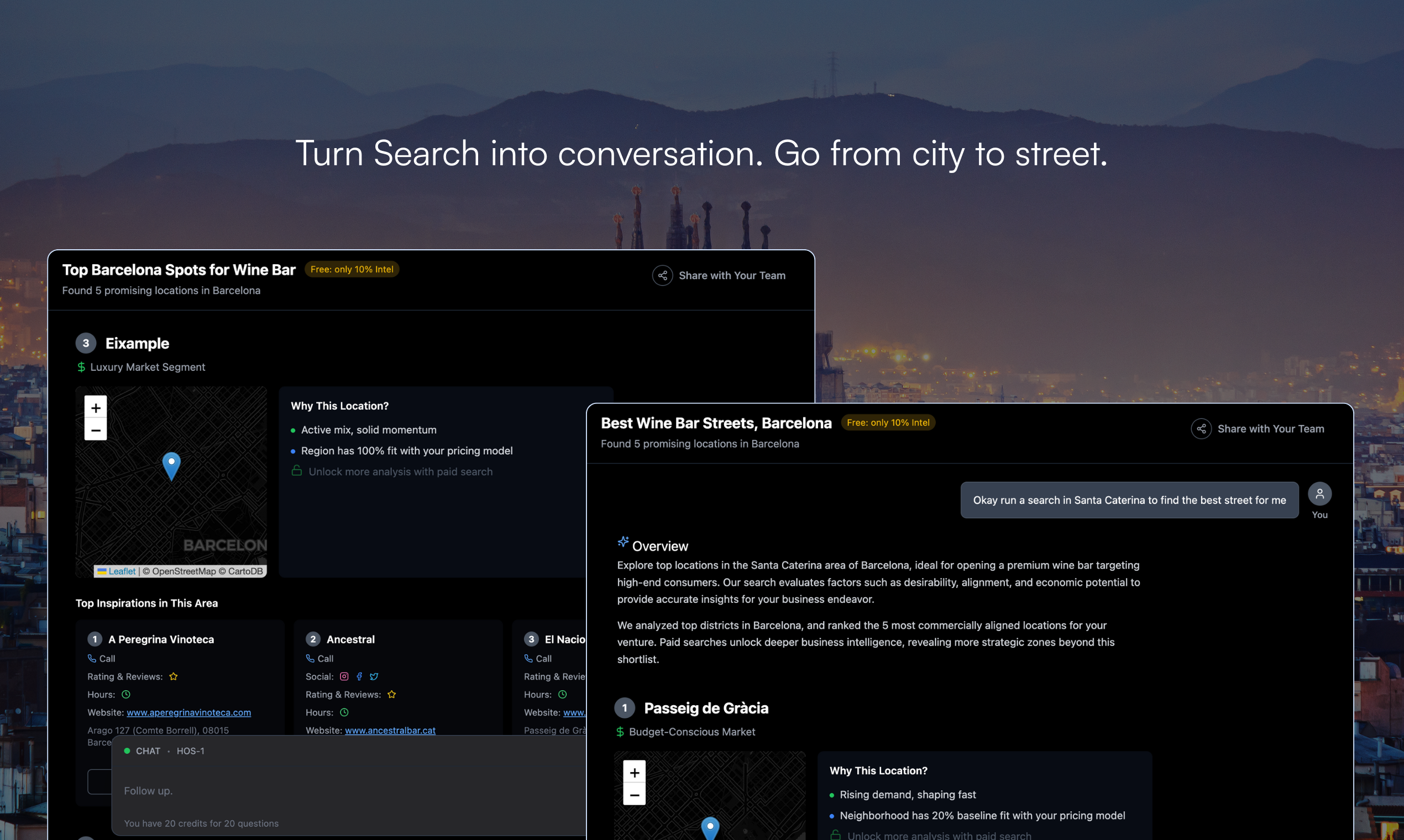Screen dimensions: 1404x840
Task: Select 'A Peregrina Vinoteca' card title
Action: click(x=161, y=639)
